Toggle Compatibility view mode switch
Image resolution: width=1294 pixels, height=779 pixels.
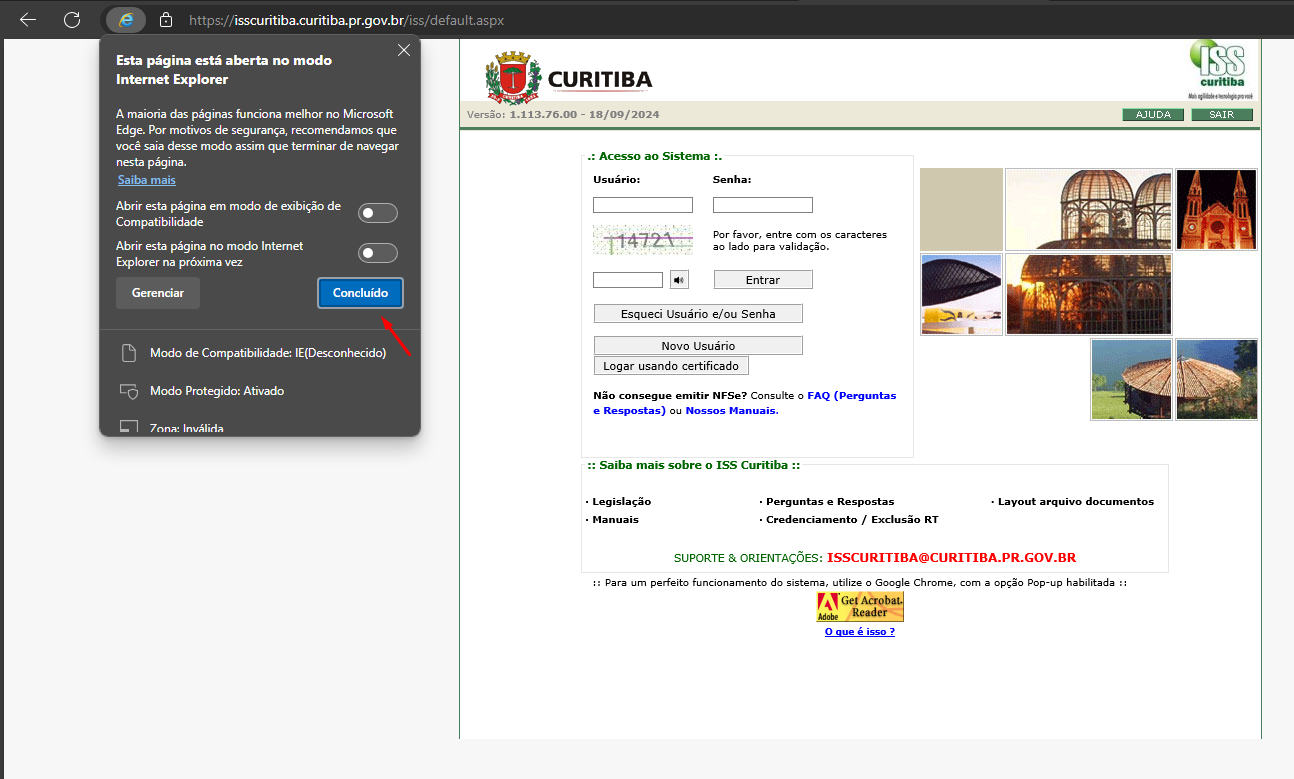pos(378,213)
